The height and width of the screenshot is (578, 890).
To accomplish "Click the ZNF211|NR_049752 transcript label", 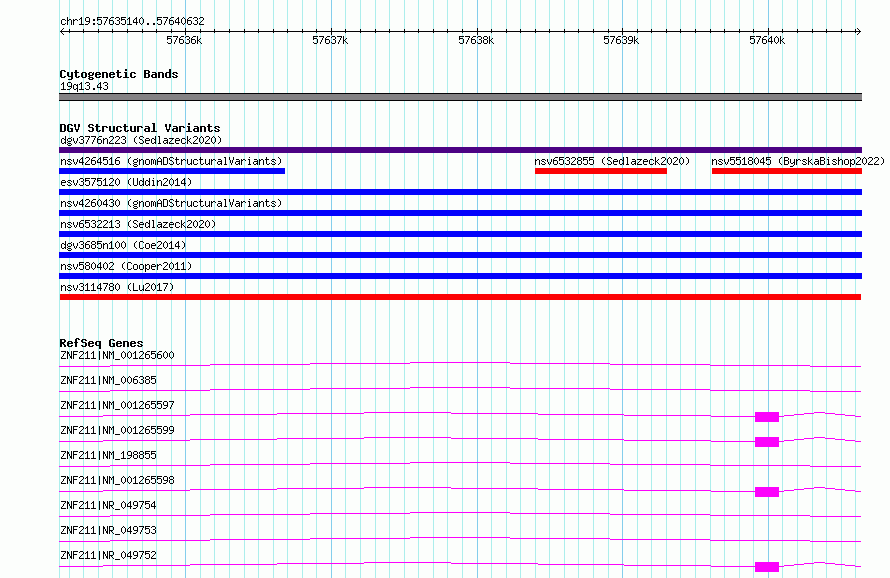I will coord(108,555).
